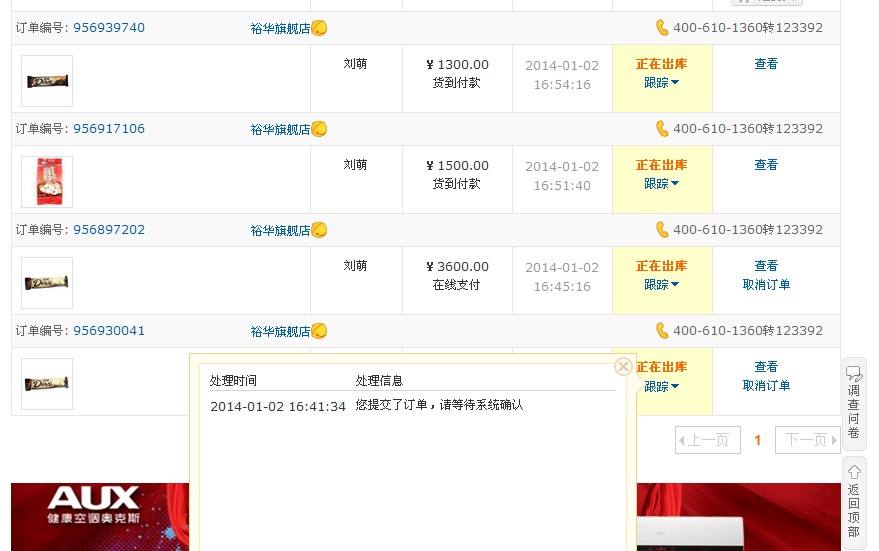Open the 调查问卷 survey sidebar button

[x=854, y=403]
